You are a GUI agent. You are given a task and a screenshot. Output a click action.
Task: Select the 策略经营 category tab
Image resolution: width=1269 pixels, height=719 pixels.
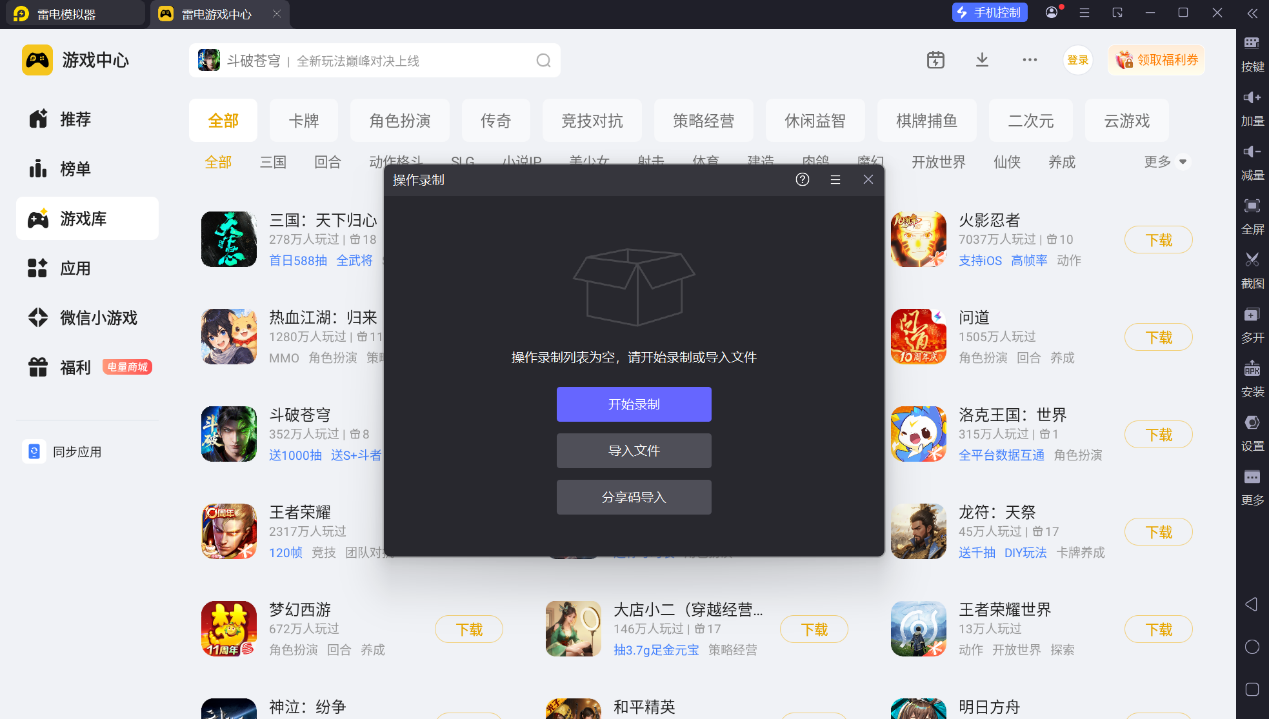click(x=704, y=120)
